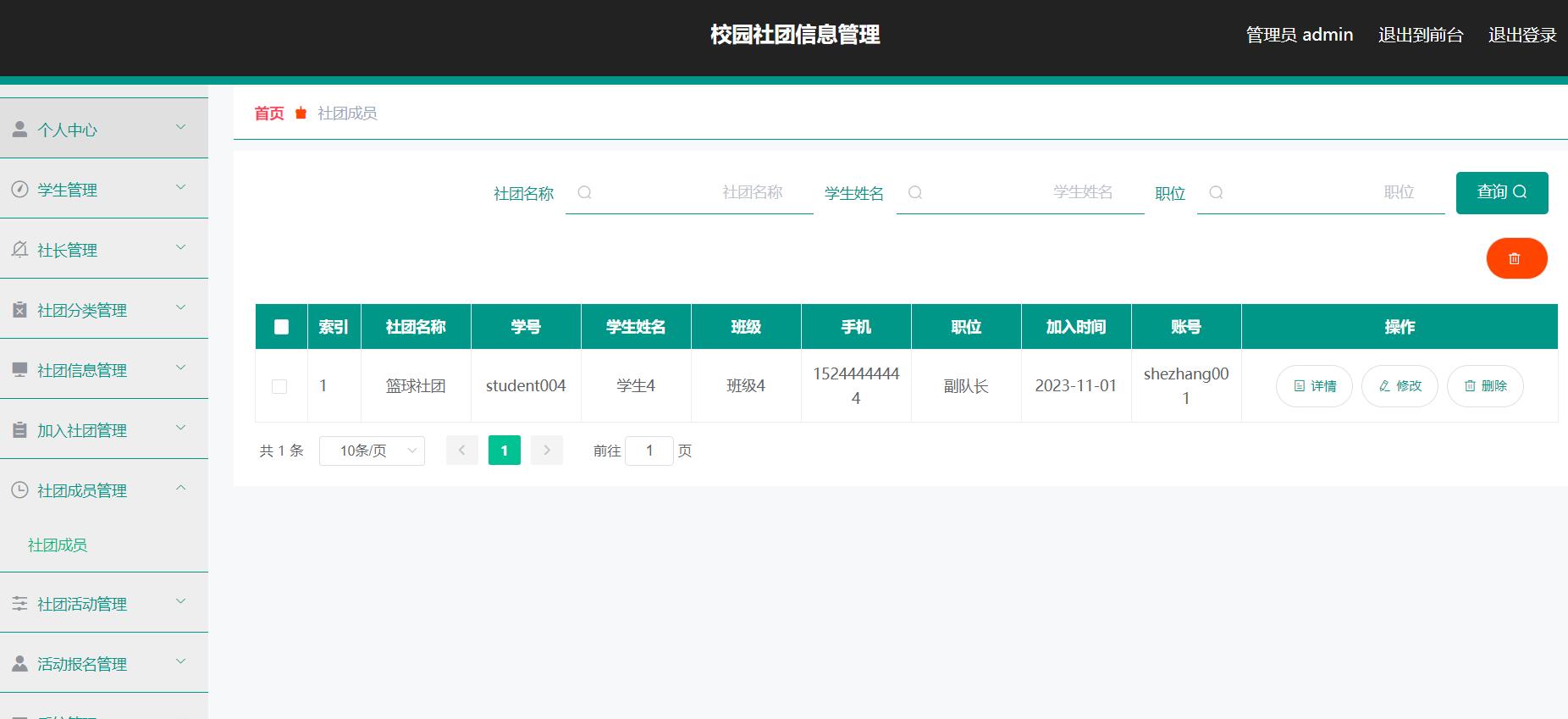Click the 社团信息管理 monitor icon

(x=19, y=369)
